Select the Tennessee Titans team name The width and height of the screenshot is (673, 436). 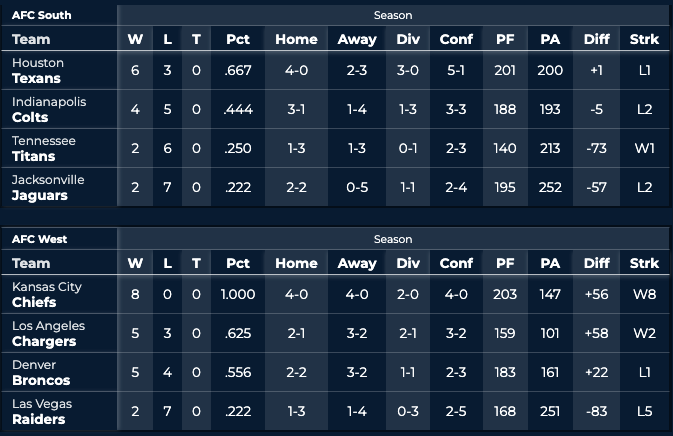coord(44,148)
